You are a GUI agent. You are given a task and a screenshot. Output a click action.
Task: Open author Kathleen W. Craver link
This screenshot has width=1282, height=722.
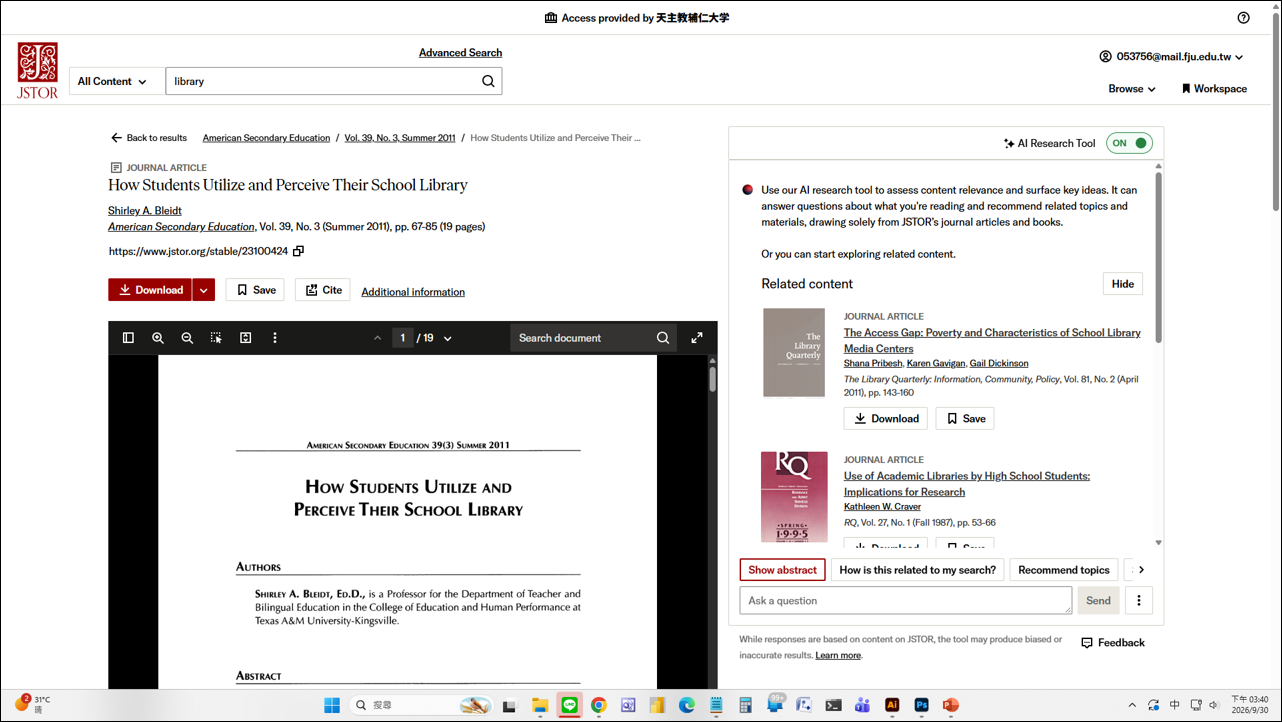(882, 507)
